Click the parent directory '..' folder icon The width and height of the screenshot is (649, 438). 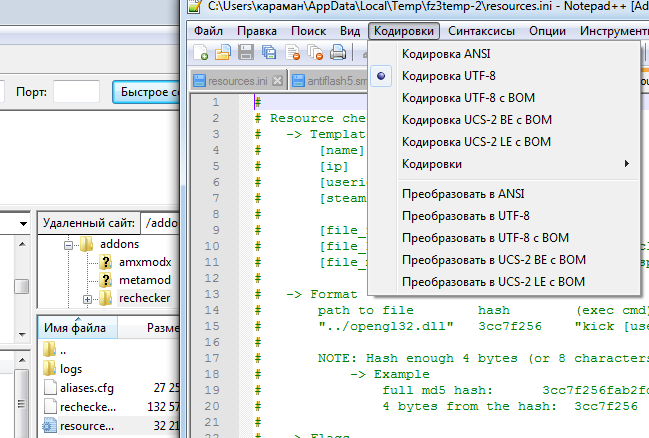49,349
